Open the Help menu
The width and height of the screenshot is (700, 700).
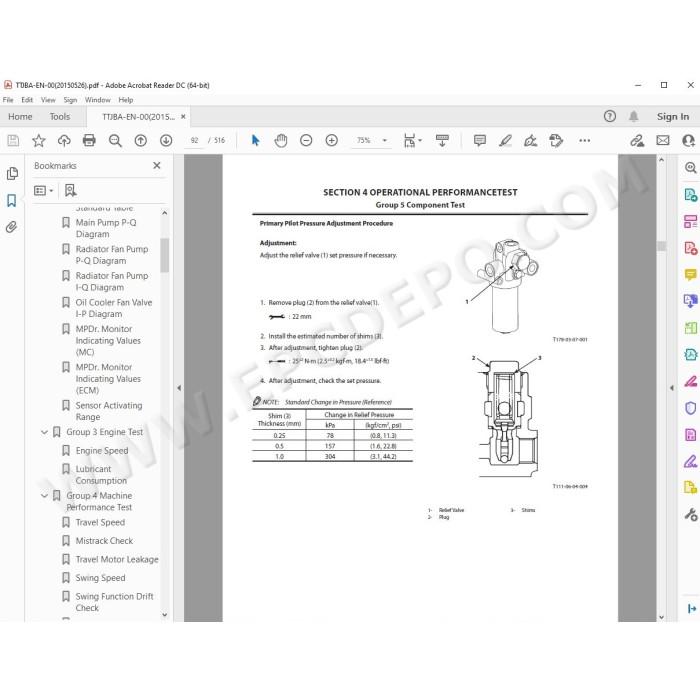tap(125, 100)
